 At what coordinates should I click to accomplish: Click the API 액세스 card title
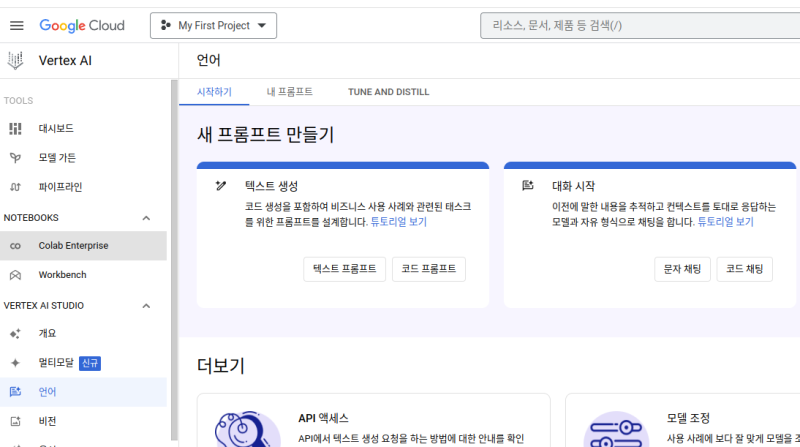[323, 418]
